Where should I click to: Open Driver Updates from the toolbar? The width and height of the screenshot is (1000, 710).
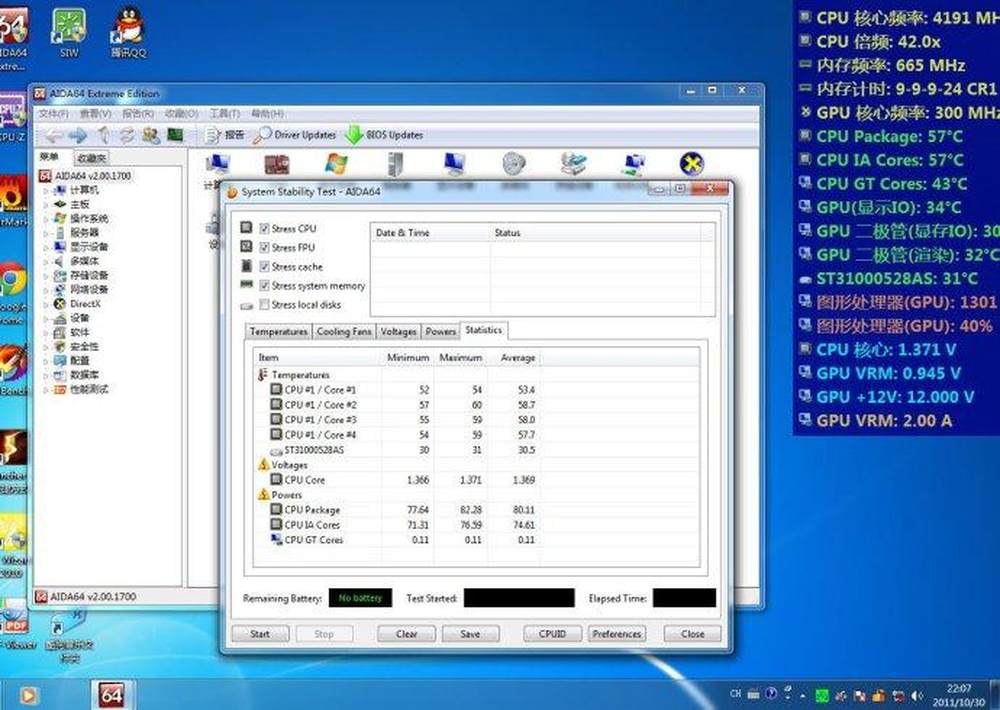pos(294,135)
